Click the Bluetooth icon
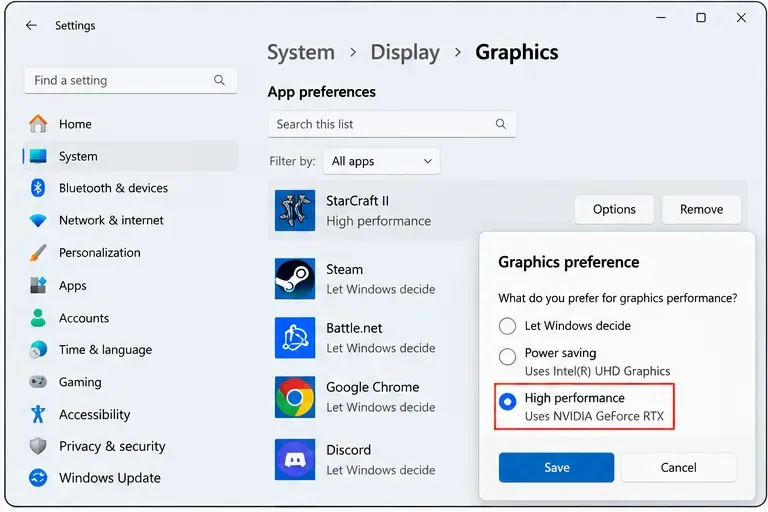The width and height of the screenshot is (768, 512). pyautogui.click(x=38, y=188)
